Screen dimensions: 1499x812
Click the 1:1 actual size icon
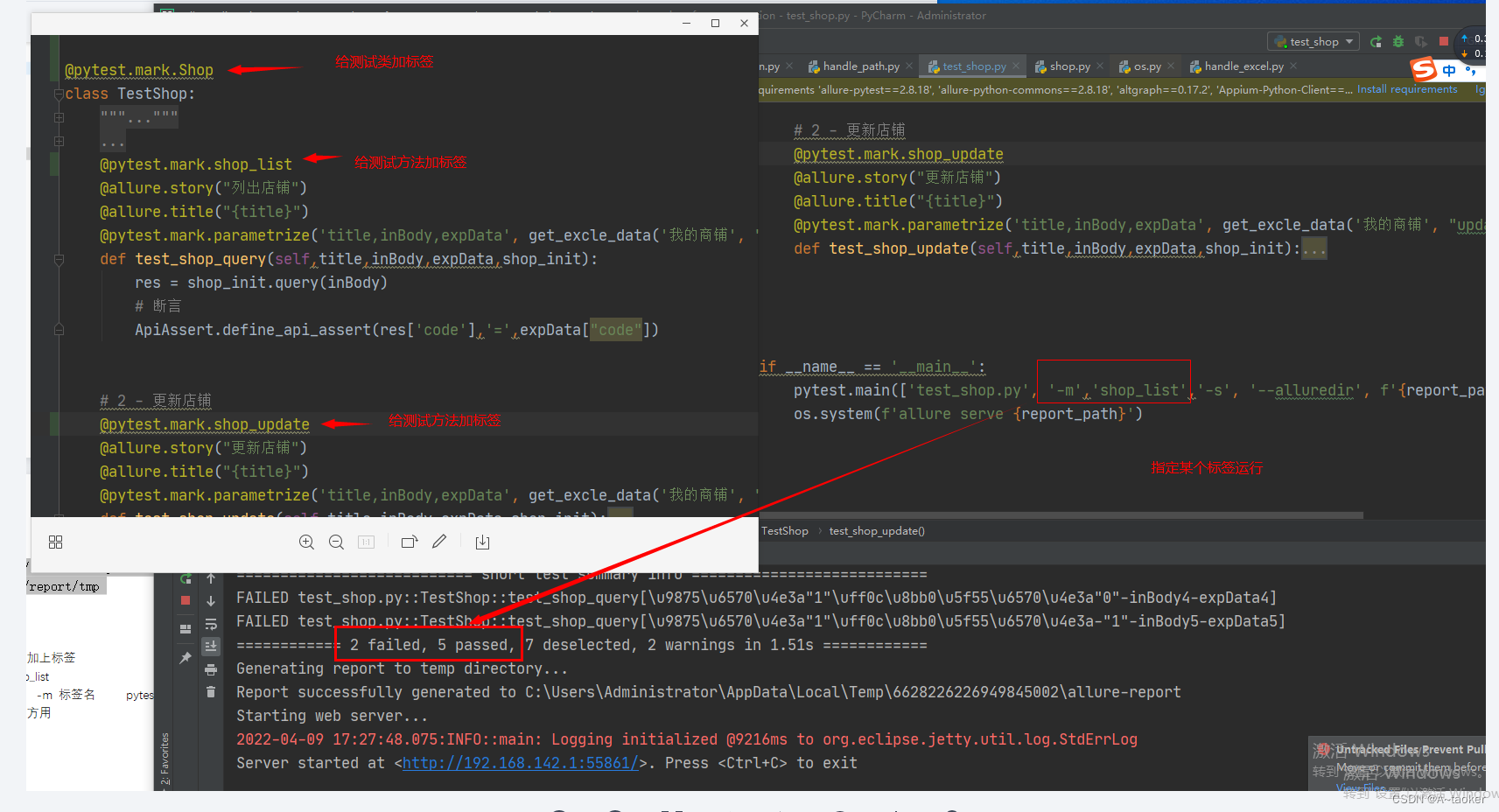pyautogui.click(x=366, y=542)
